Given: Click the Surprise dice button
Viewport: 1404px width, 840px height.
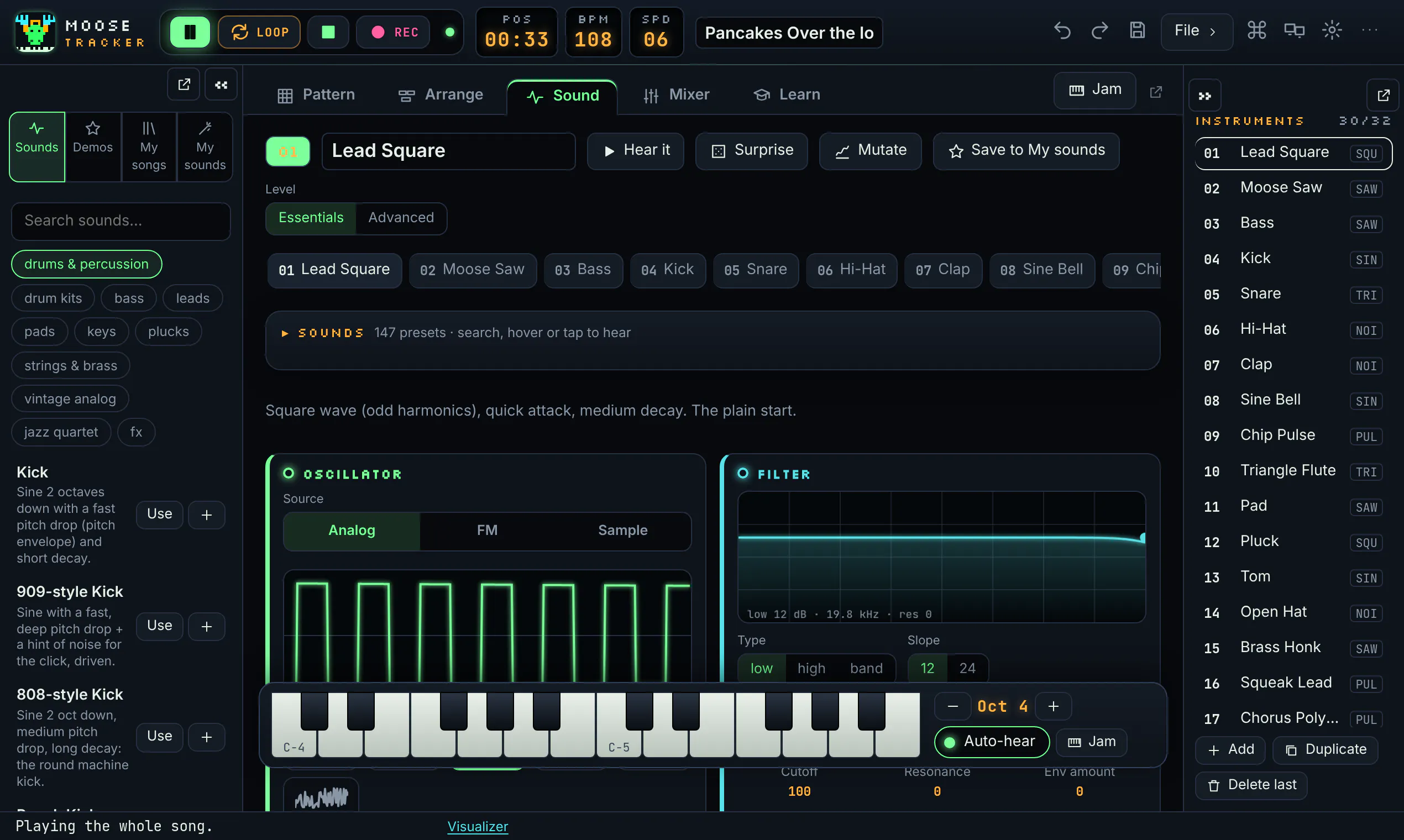Looking at the screenshot, I should 752,150.
